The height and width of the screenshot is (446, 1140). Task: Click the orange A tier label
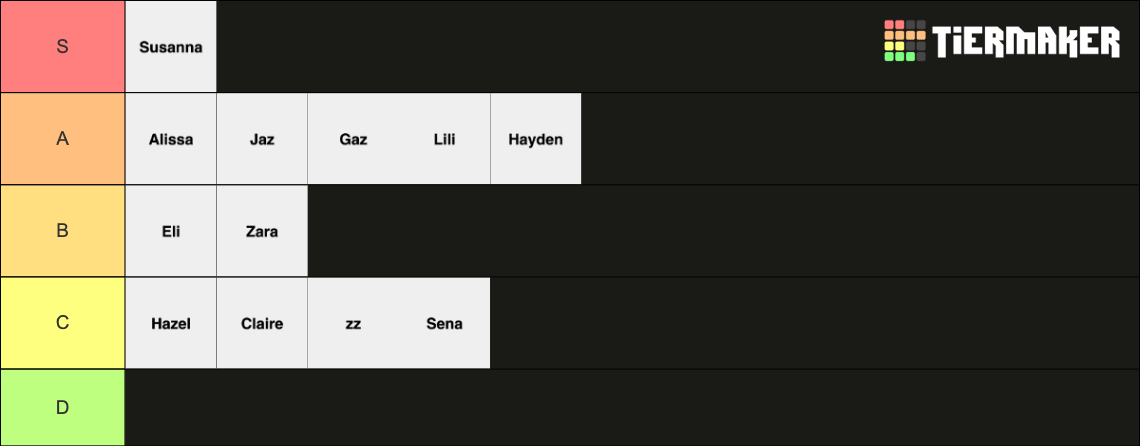click(63, 139)
